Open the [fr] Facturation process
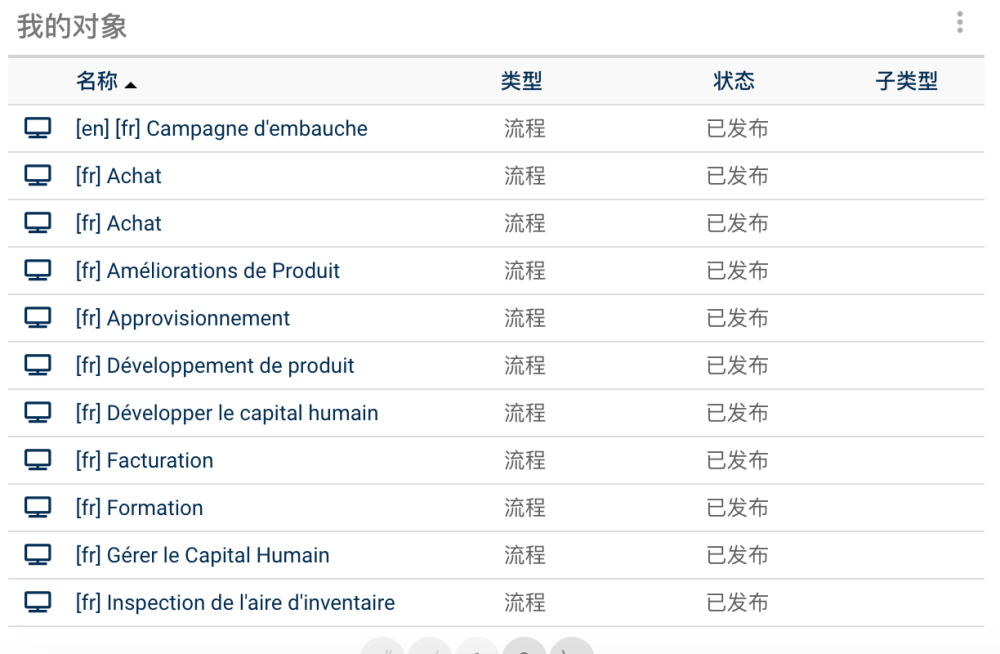 click(x=144, y=461)
